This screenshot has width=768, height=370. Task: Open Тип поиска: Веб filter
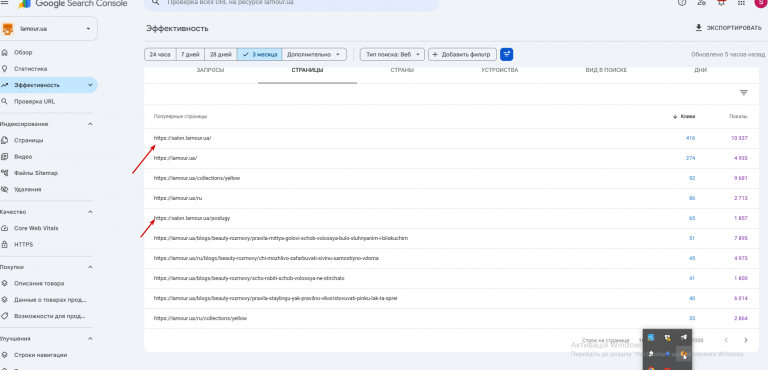pyautogui.click(x=392, y=54)
